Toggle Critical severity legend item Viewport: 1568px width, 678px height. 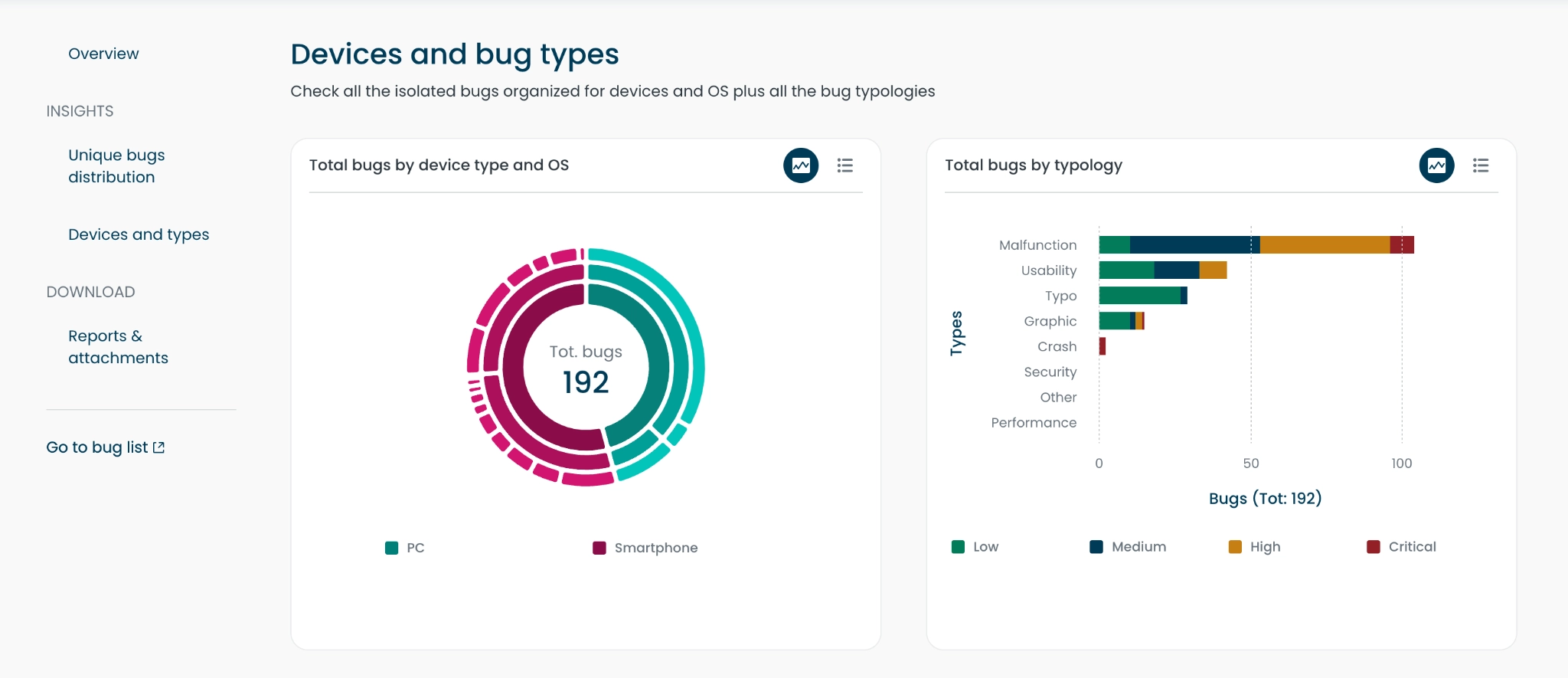tap(1374, 547)
